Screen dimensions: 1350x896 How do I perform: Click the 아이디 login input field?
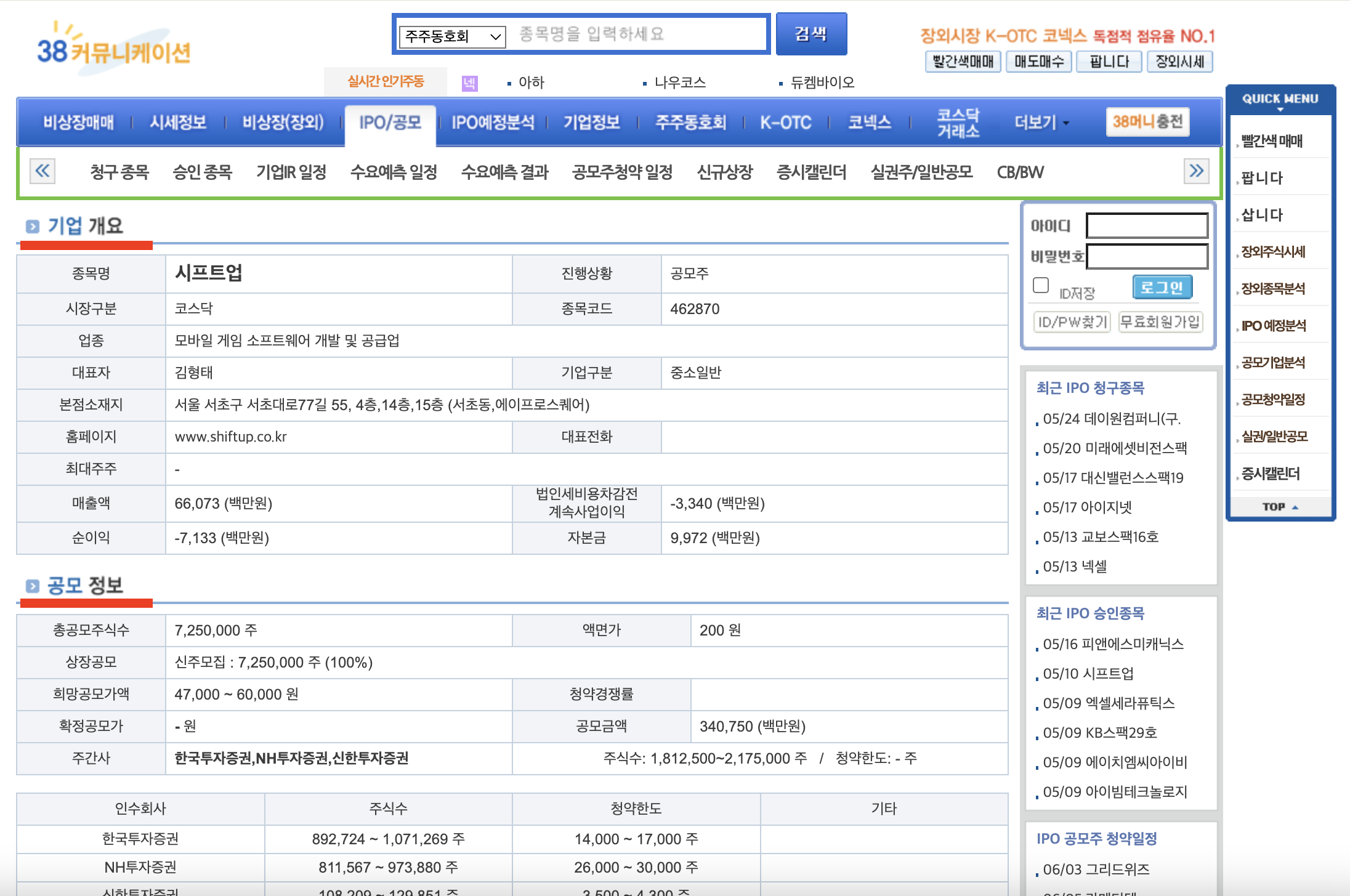click(x=1146, y=225)
